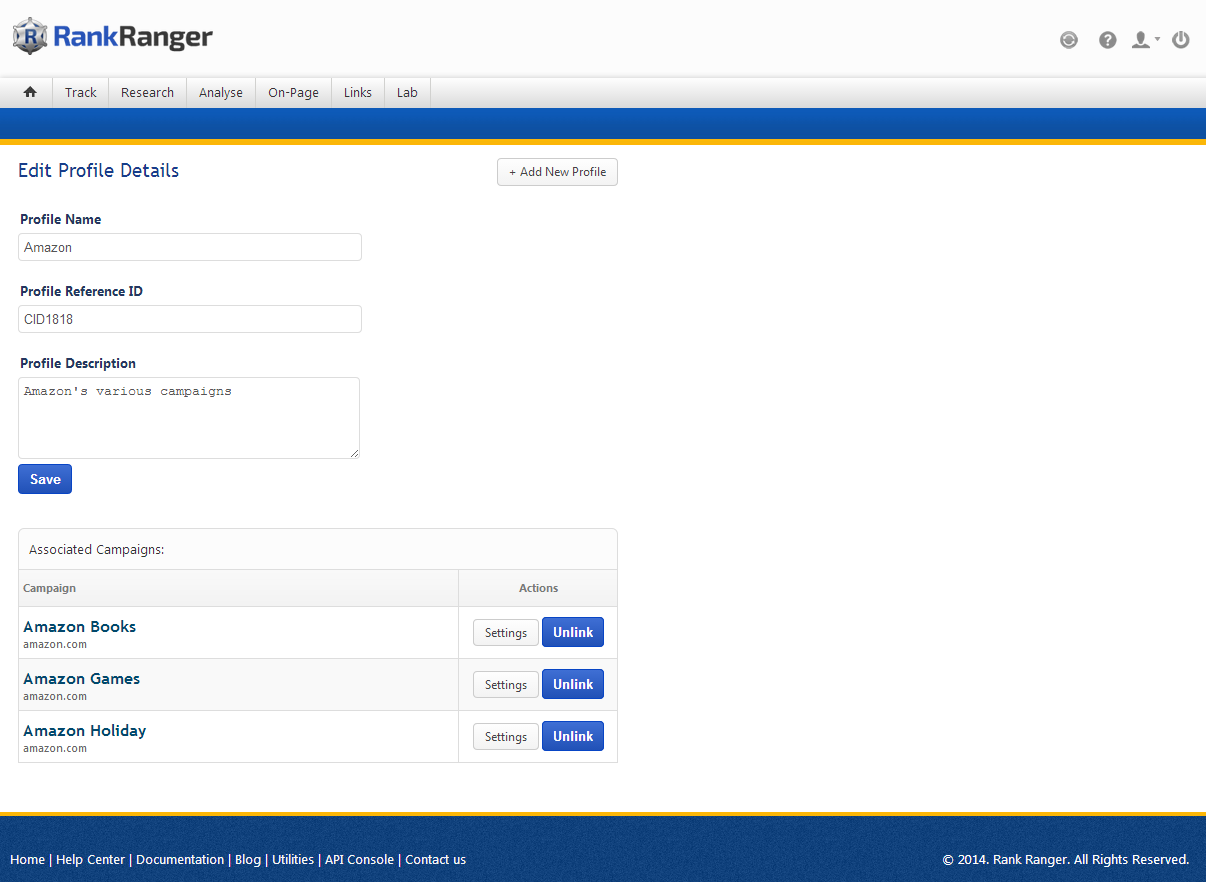
Task: Save the profile details
Action: (45, 479)
